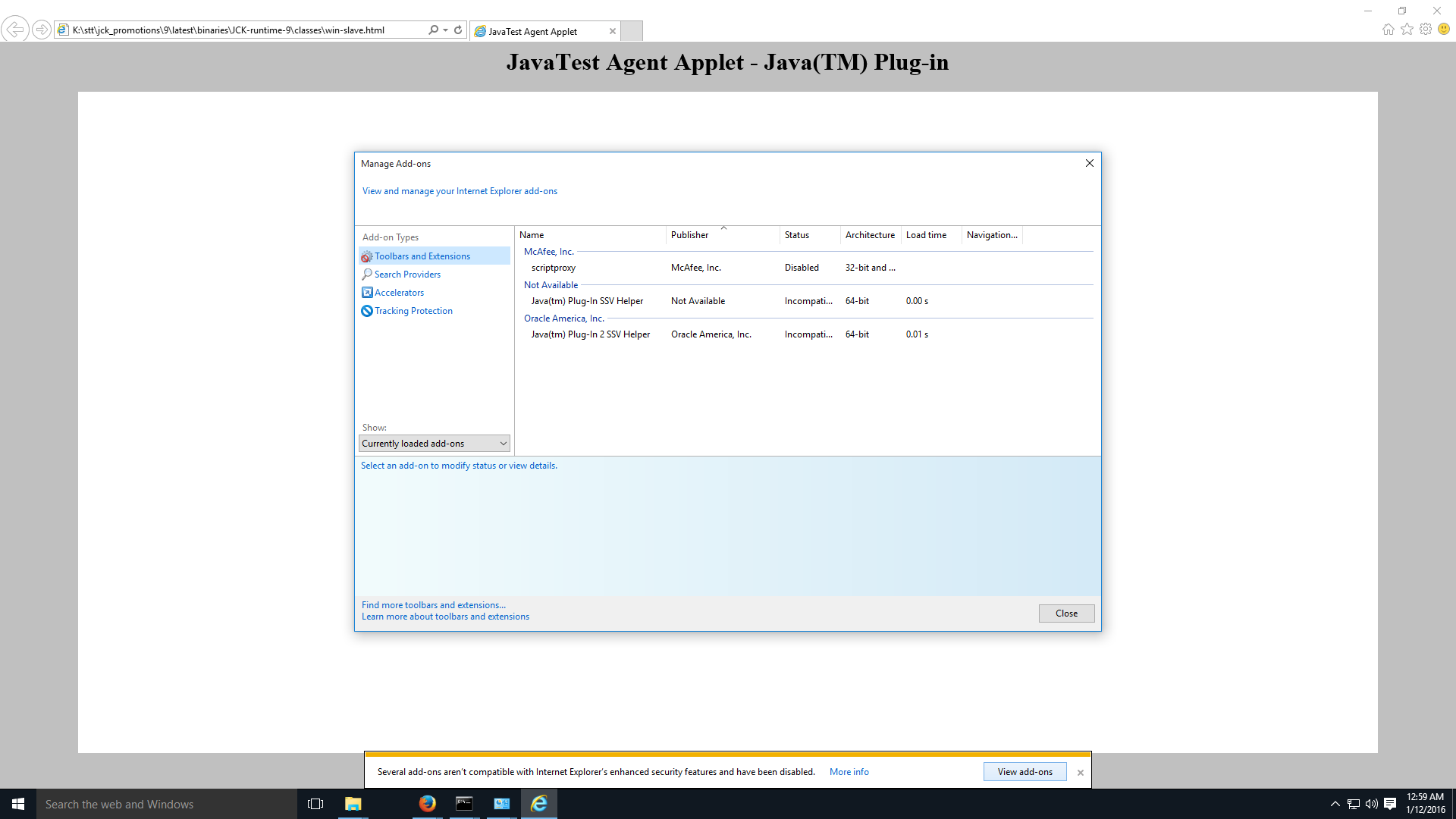Select the Java(tm) Plug-In SSV Helper row

(808, 301)
